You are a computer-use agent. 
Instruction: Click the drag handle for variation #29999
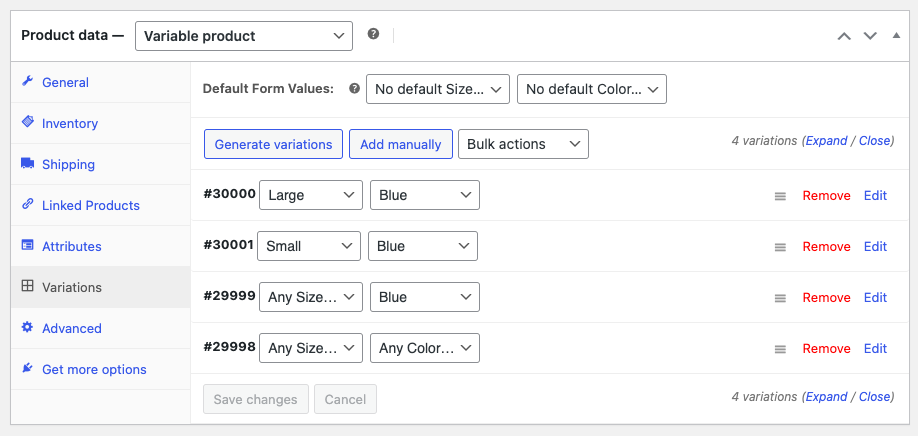(x=780, y=298)
